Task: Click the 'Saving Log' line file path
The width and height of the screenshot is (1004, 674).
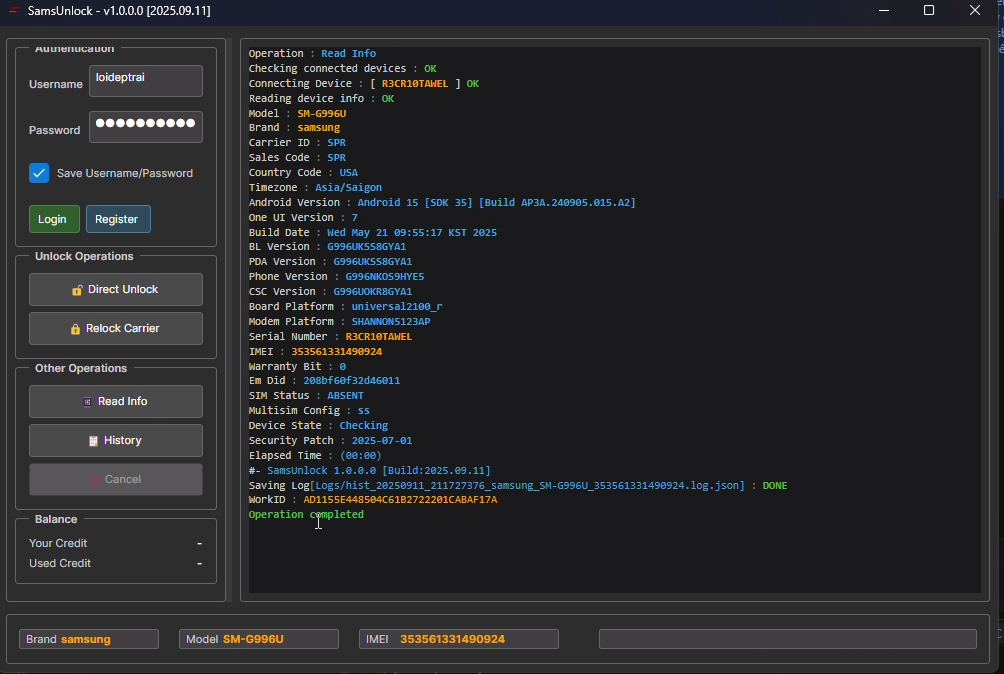Action: [528, 486]
